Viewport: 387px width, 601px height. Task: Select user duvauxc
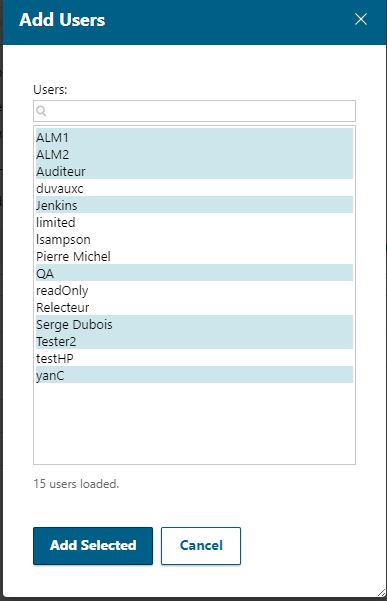point(194,188)
